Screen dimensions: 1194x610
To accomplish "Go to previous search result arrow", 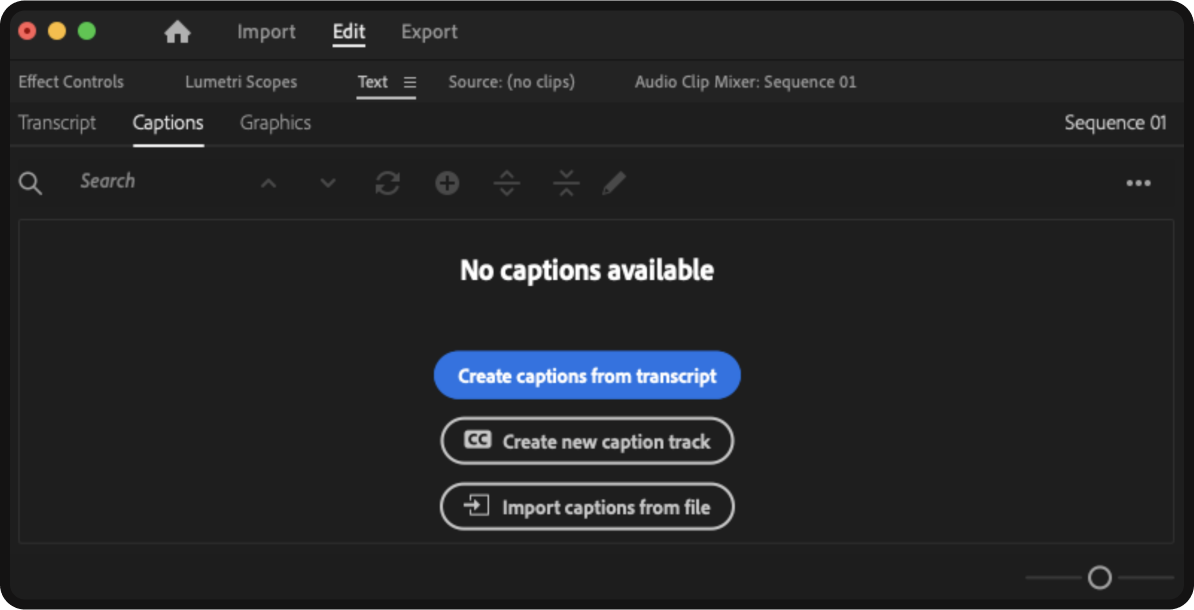I will (x=268, y=183).
